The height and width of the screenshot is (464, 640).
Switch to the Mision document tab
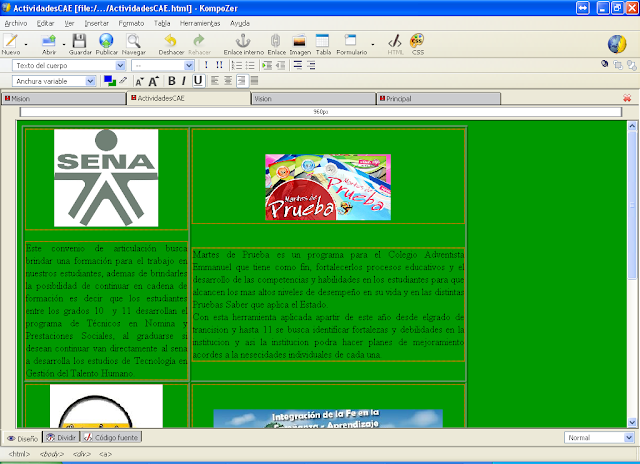[x=64, y=99]
